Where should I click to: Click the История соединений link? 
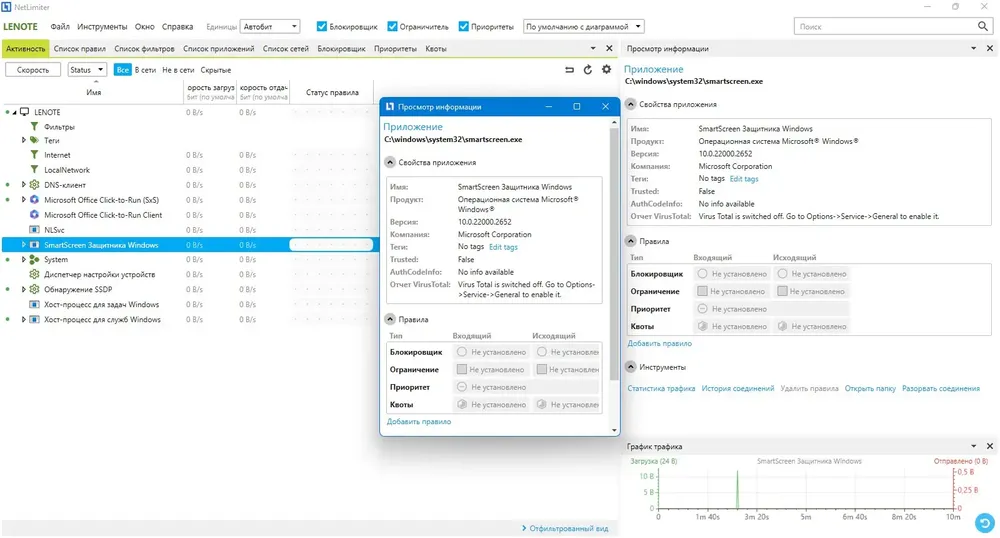737,388
